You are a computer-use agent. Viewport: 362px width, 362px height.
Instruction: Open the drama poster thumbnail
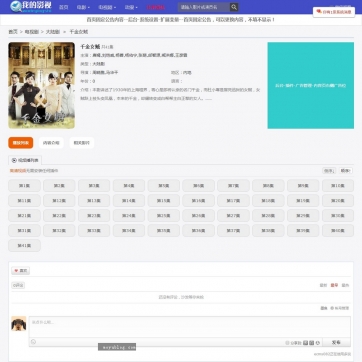coord(42,85)
